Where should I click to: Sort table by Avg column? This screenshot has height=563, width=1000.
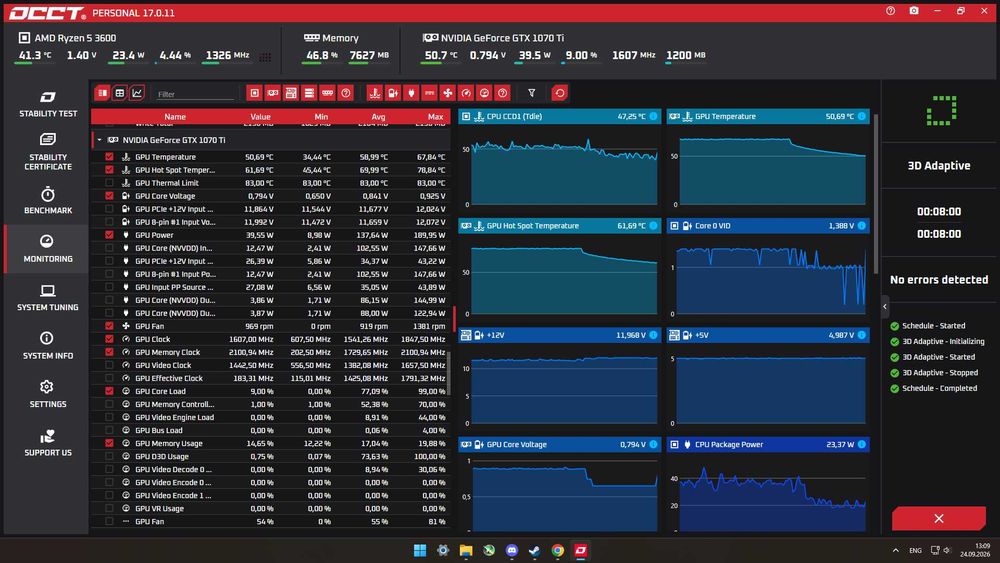[378, 117]
